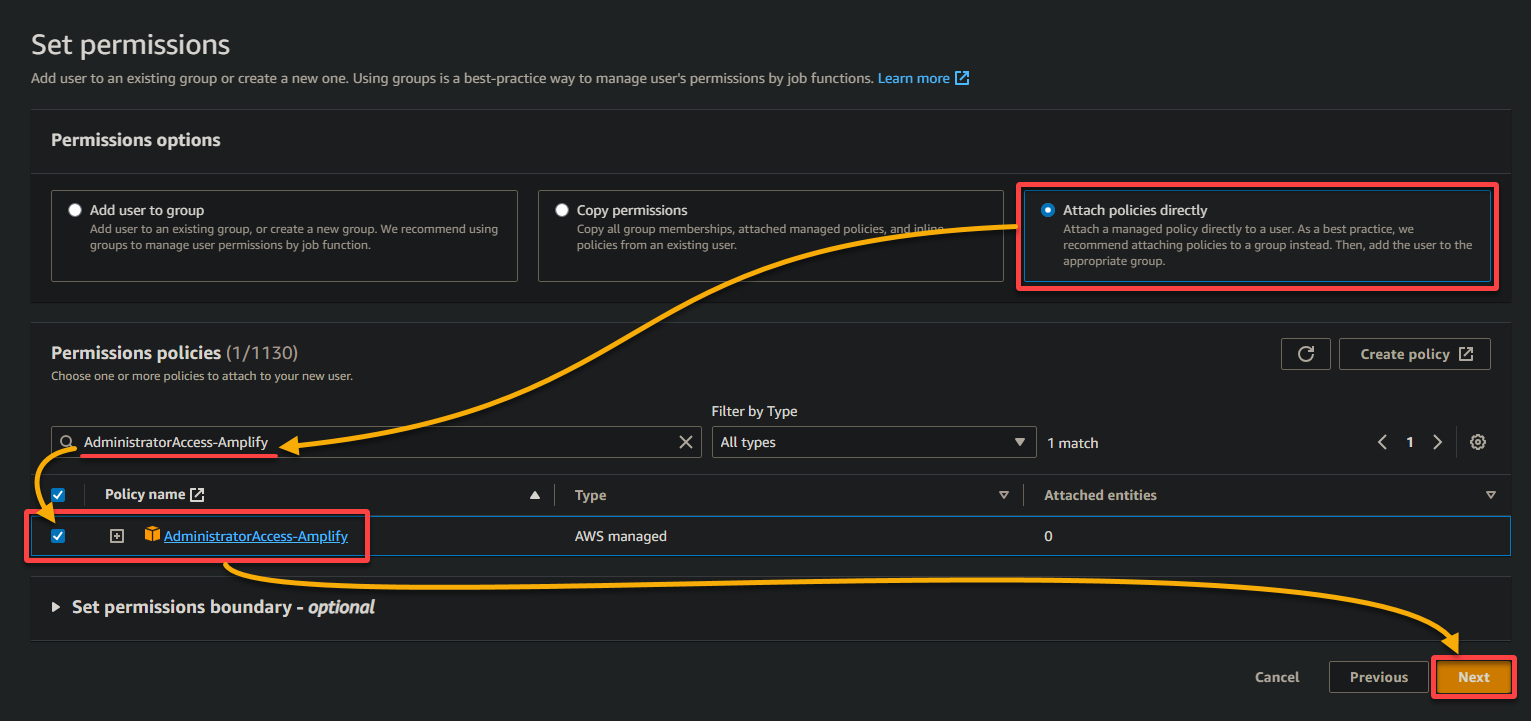Screen dimensions: 1531x721
Task: Click the refresh policies icon button
Action: coord(1305,354)
